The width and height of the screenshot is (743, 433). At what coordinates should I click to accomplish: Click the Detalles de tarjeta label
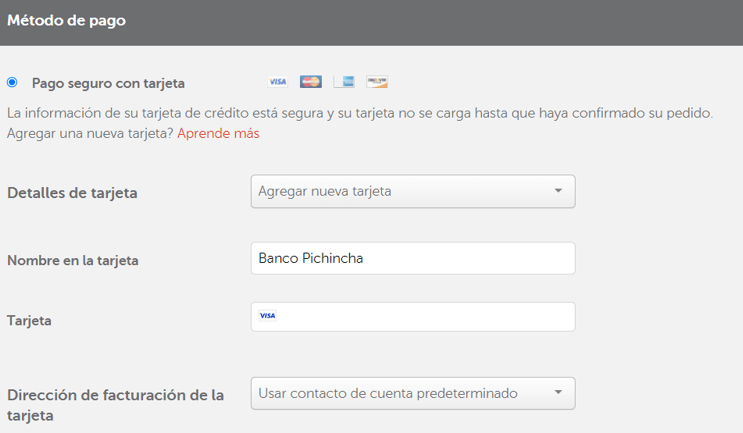click(x=72, y=193)
